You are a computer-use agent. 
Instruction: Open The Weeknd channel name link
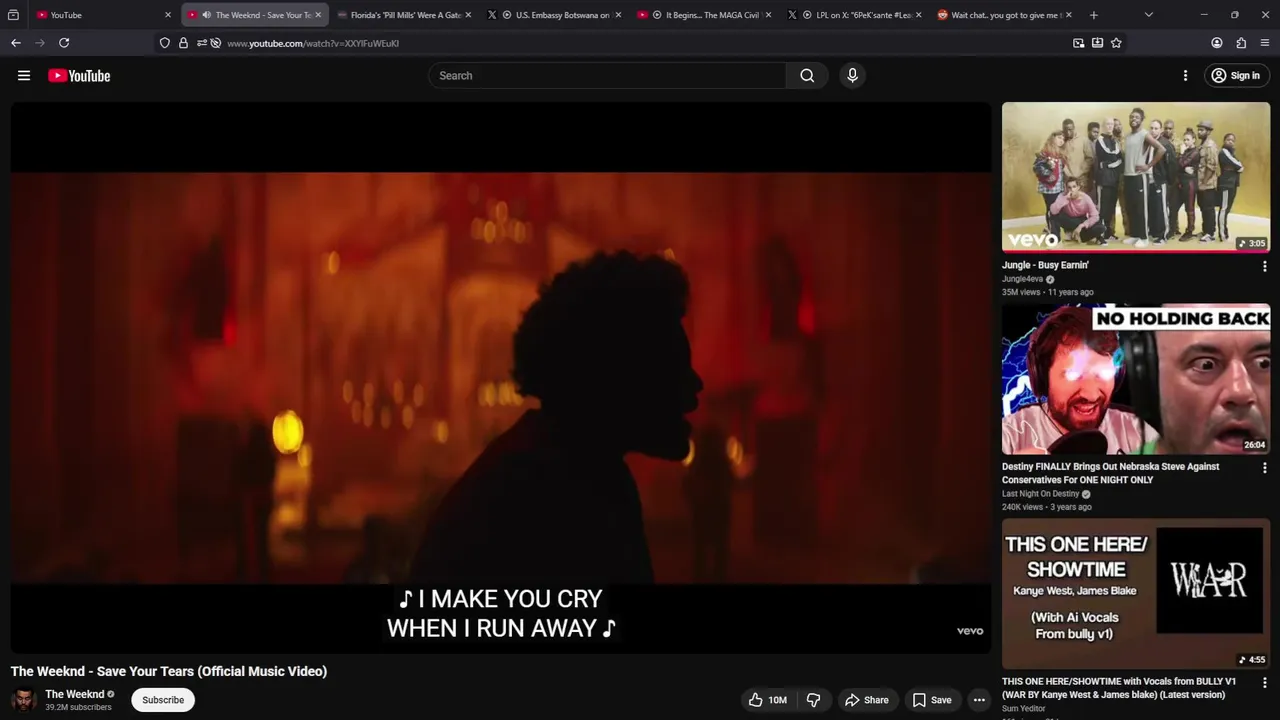click(75, 694)
